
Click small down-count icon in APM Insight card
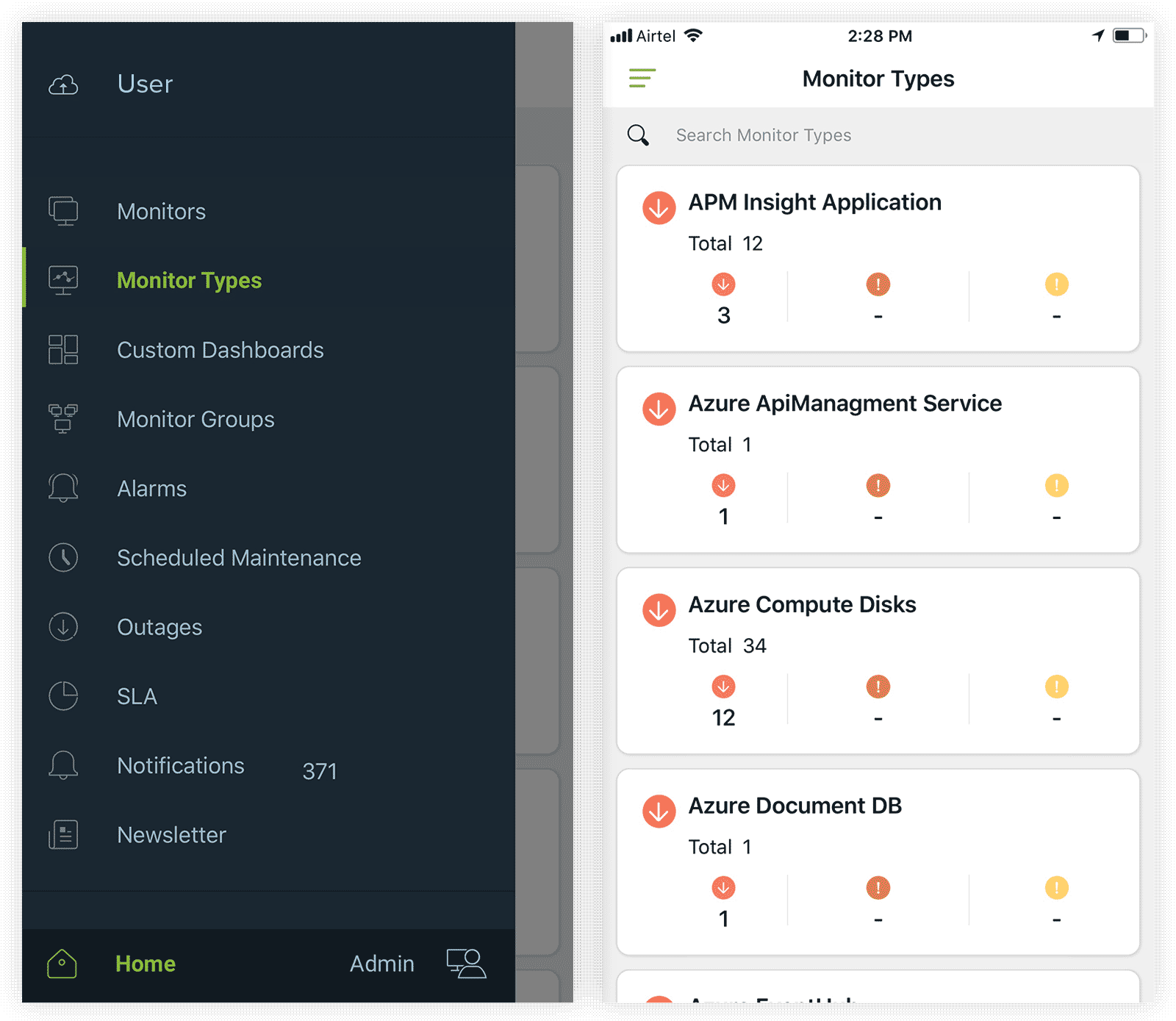(724, 284)
